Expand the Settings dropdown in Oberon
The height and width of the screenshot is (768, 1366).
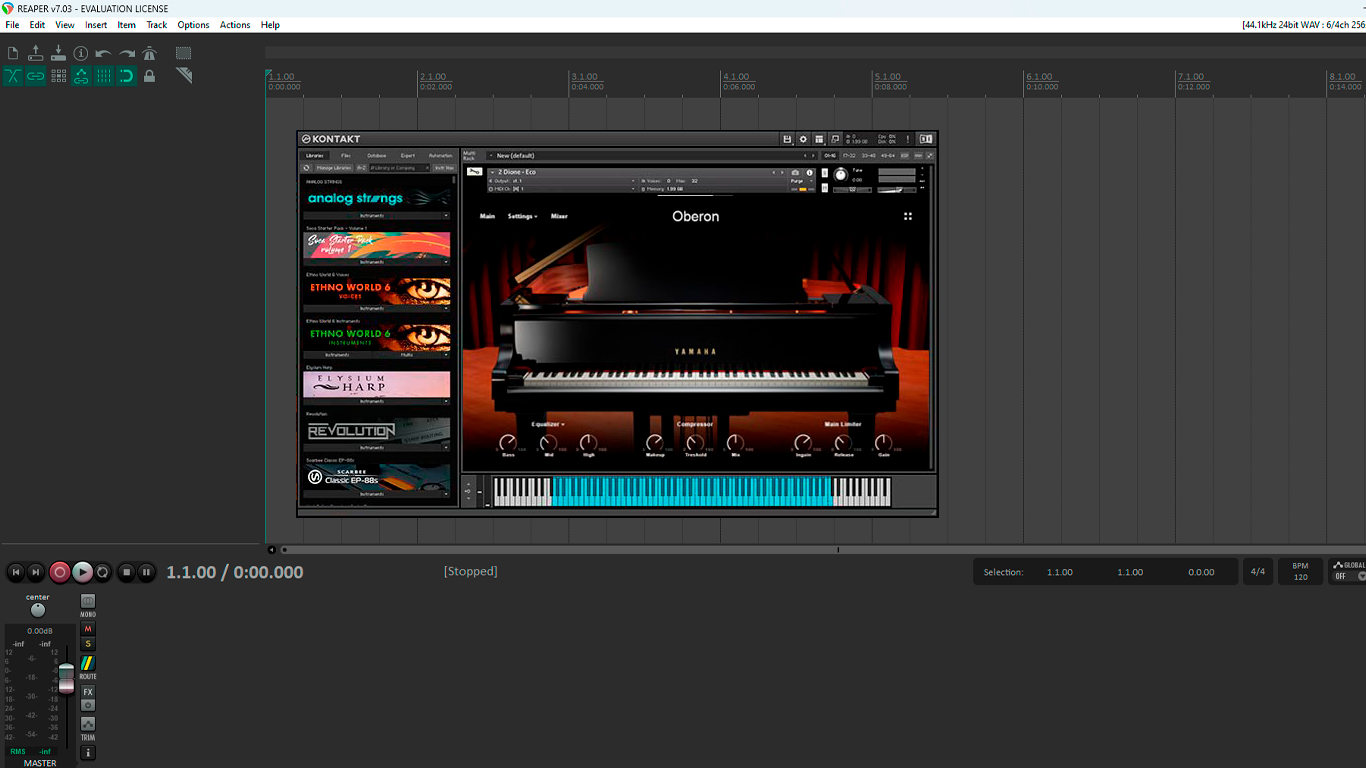pyautogui.click(x=522, y=216)
